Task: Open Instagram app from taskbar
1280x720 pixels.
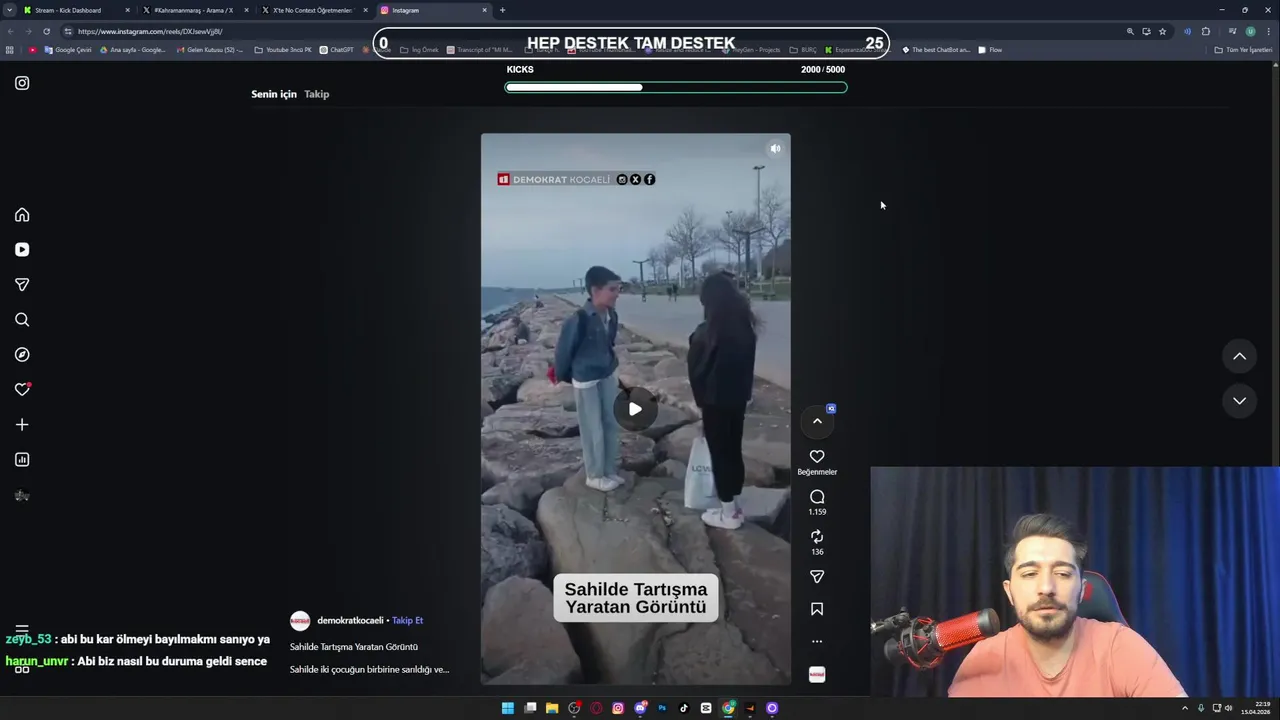Action: pyautogui.click(x=618, y=708)
